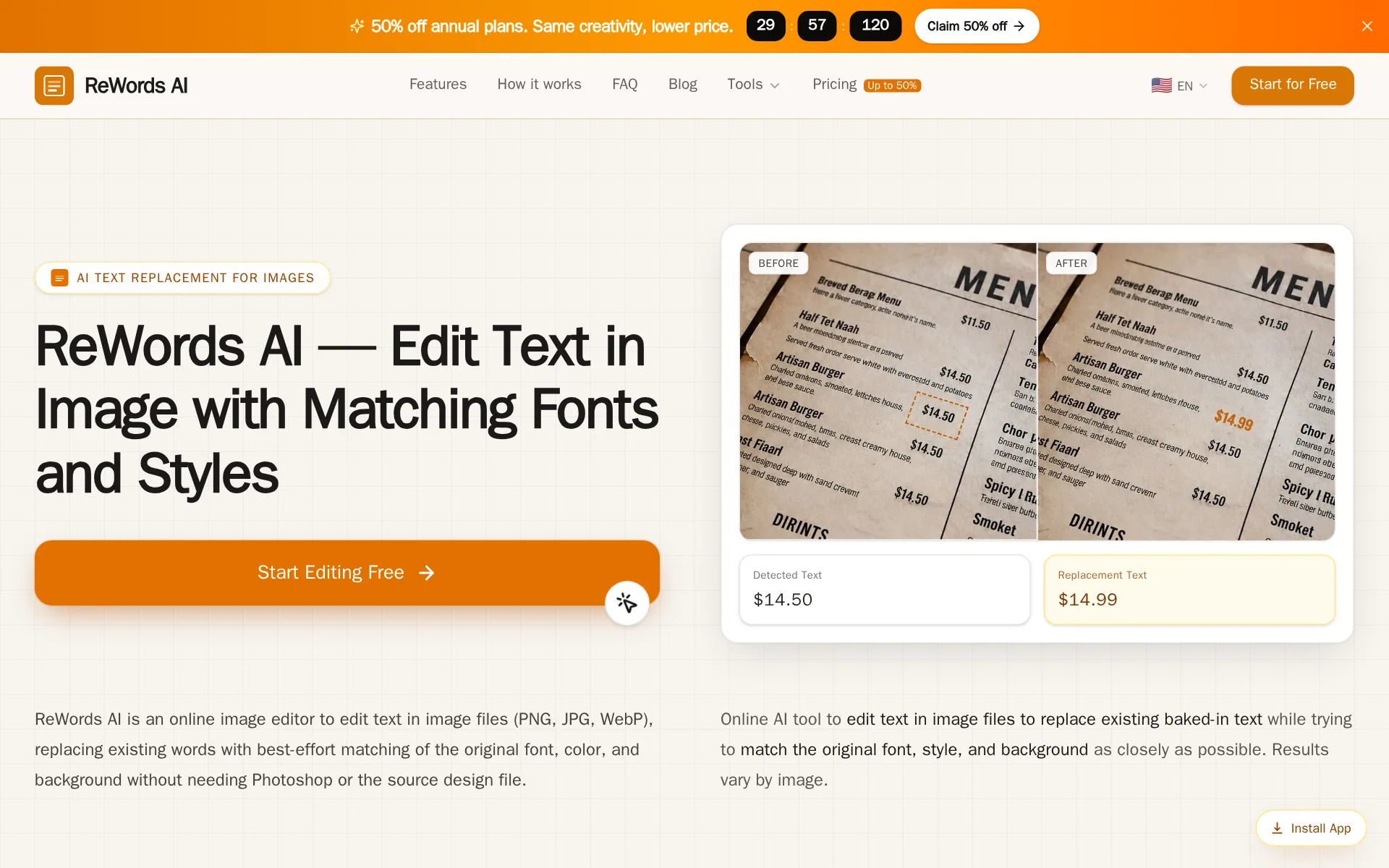Click the ReWords AI brand name
The width and height of the screenshot is (1389, 868).
(x=136, y=85)
